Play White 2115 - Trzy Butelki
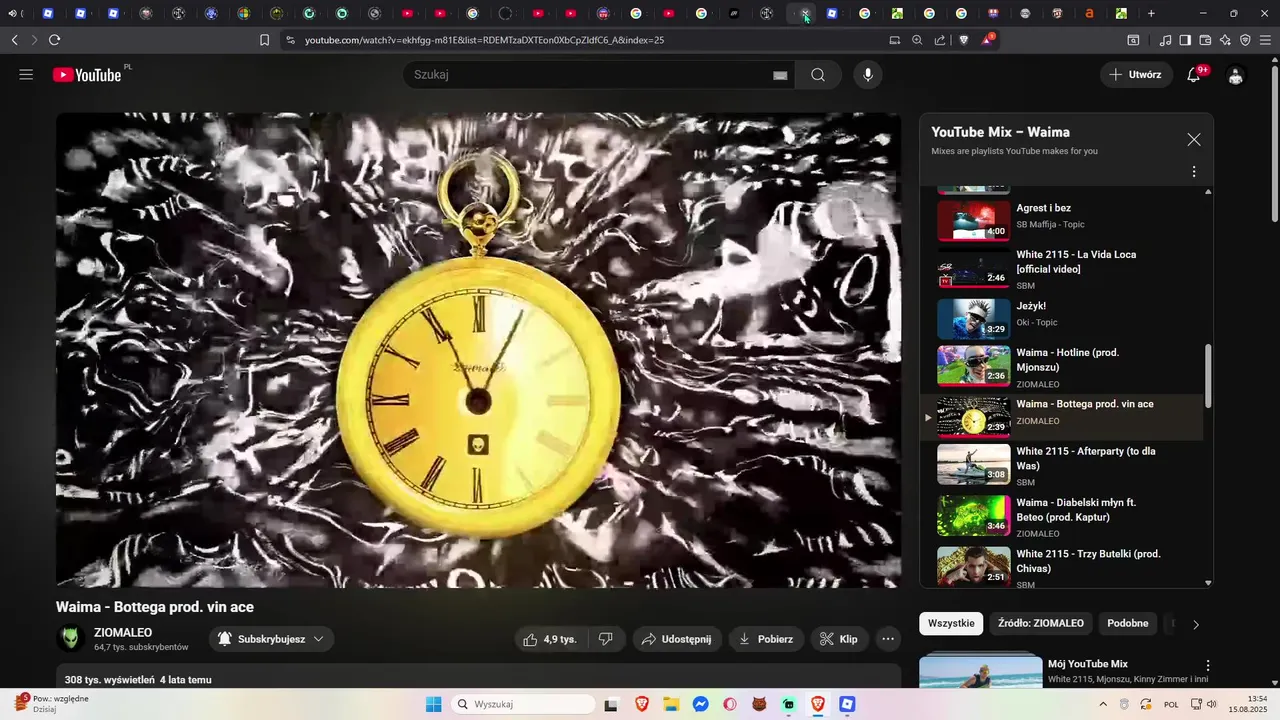 1062,565
